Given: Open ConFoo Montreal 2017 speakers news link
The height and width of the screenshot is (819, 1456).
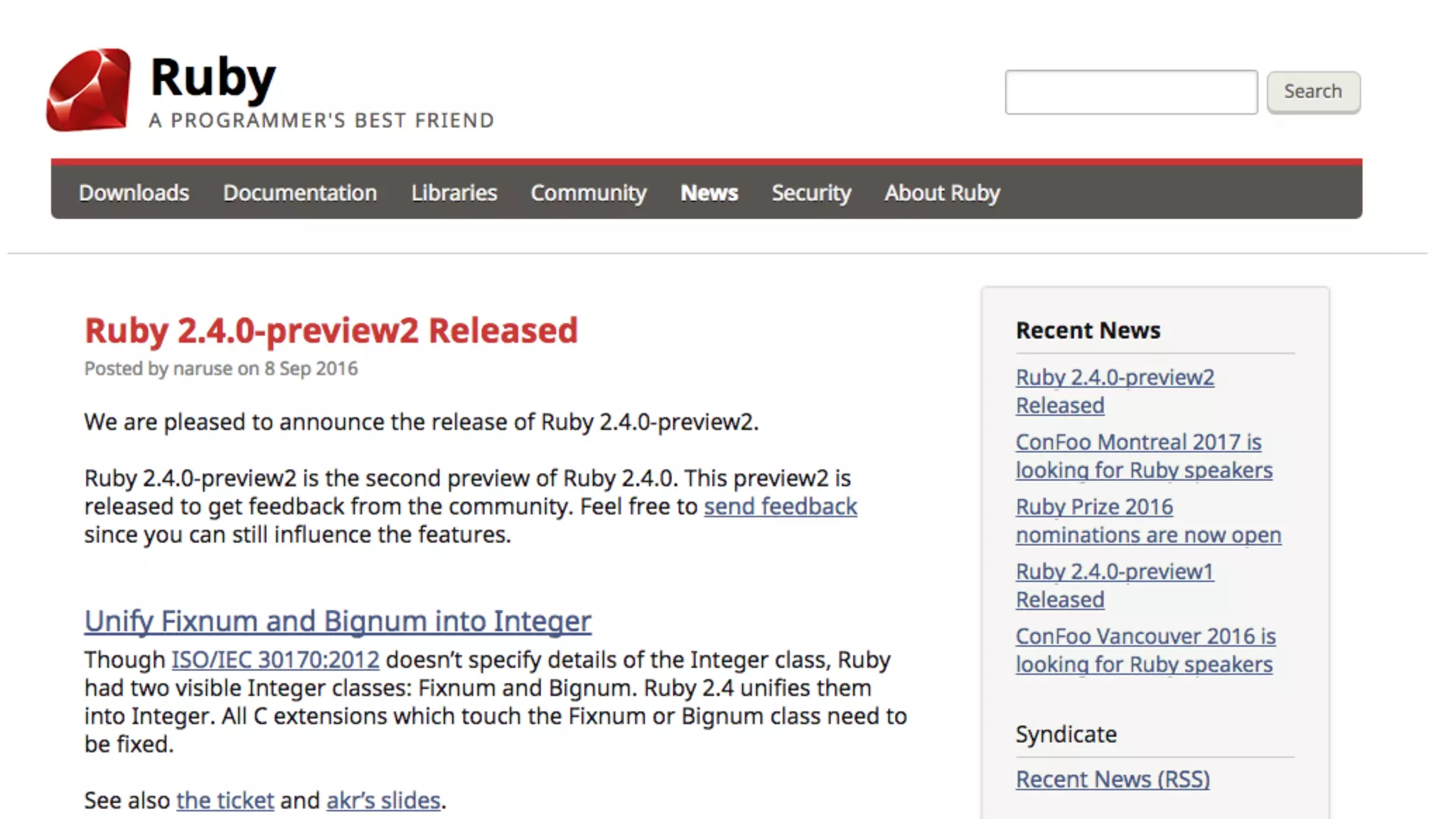Looking at the screenshot, I should pos(1143,456).
